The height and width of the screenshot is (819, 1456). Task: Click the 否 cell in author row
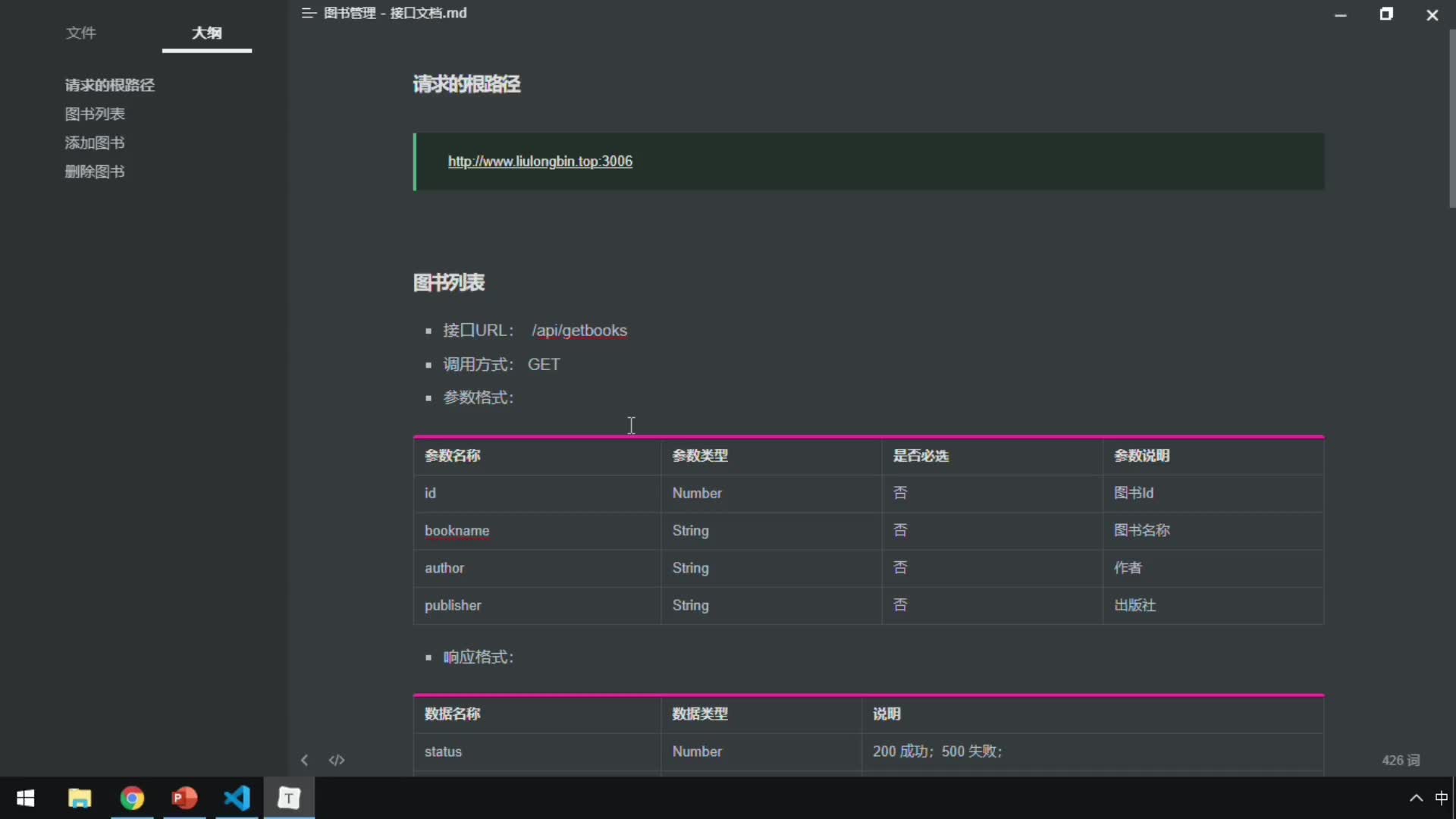click(x=992, y=568)
